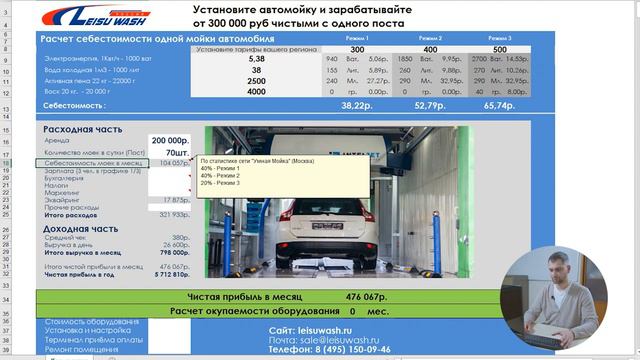The height and width of the screenshot is (360, 640).
Task: Select the cold water tariff cell 38
Action: click(256, 70)
